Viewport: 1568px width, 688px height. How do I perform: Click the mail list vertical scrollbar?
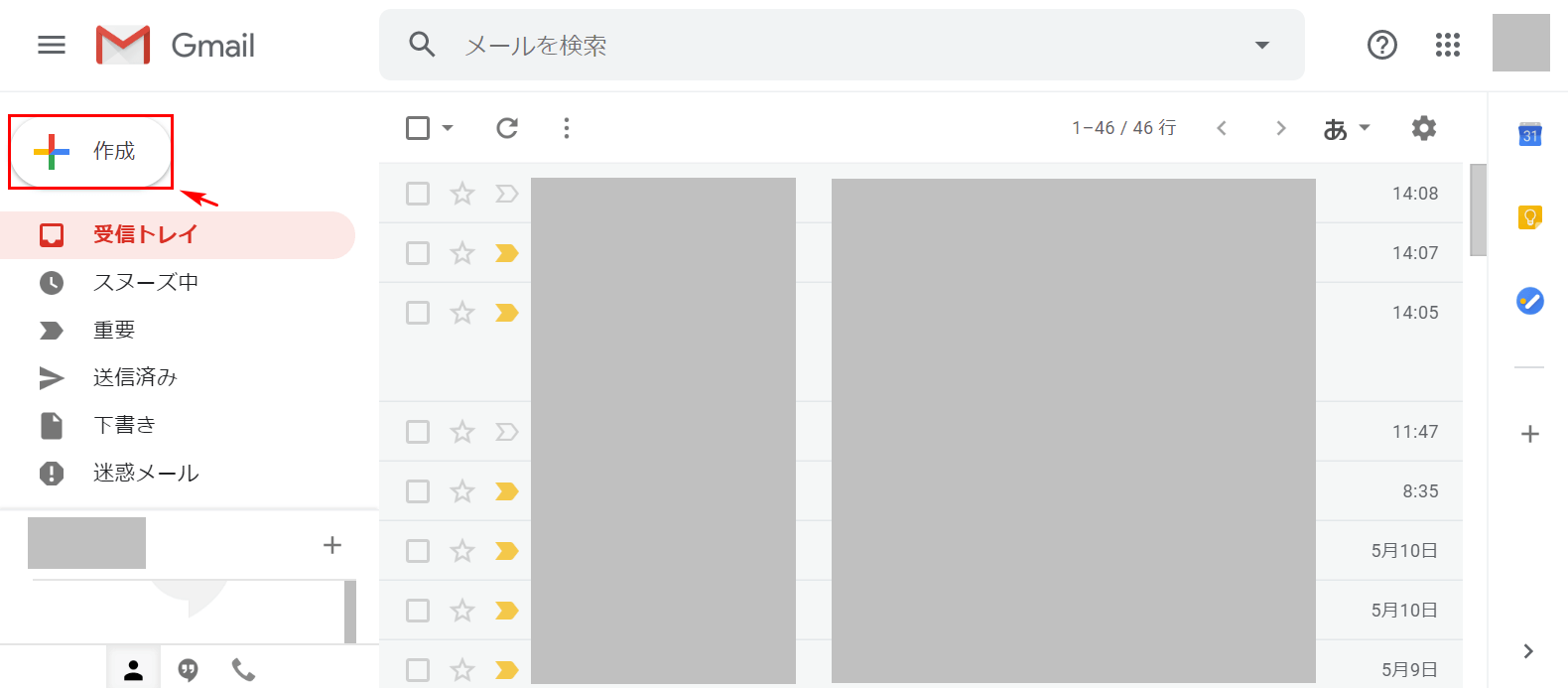[1478, 210]
